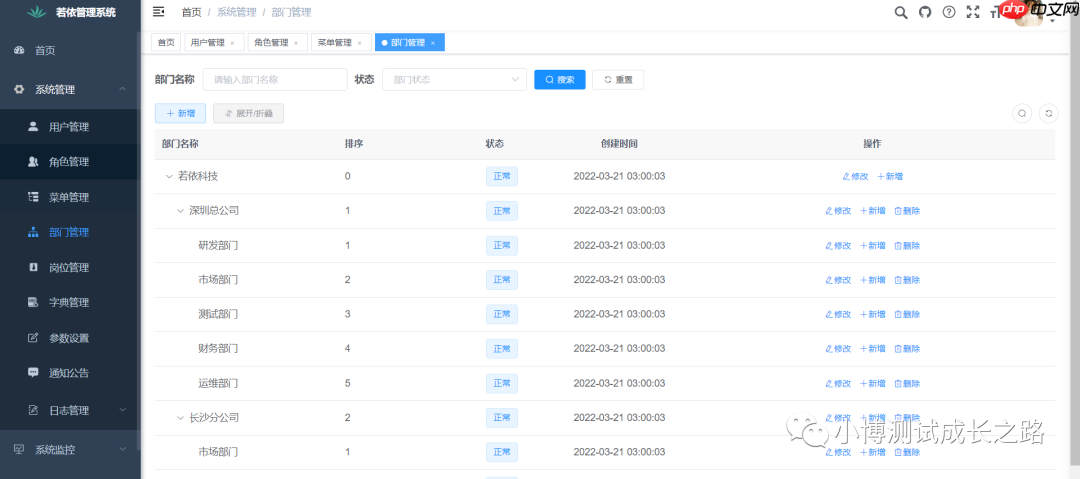This screenshot has width=1080, height=479.
Task: Click 新增 for 财务部门 row
Action: coord(873,349)
